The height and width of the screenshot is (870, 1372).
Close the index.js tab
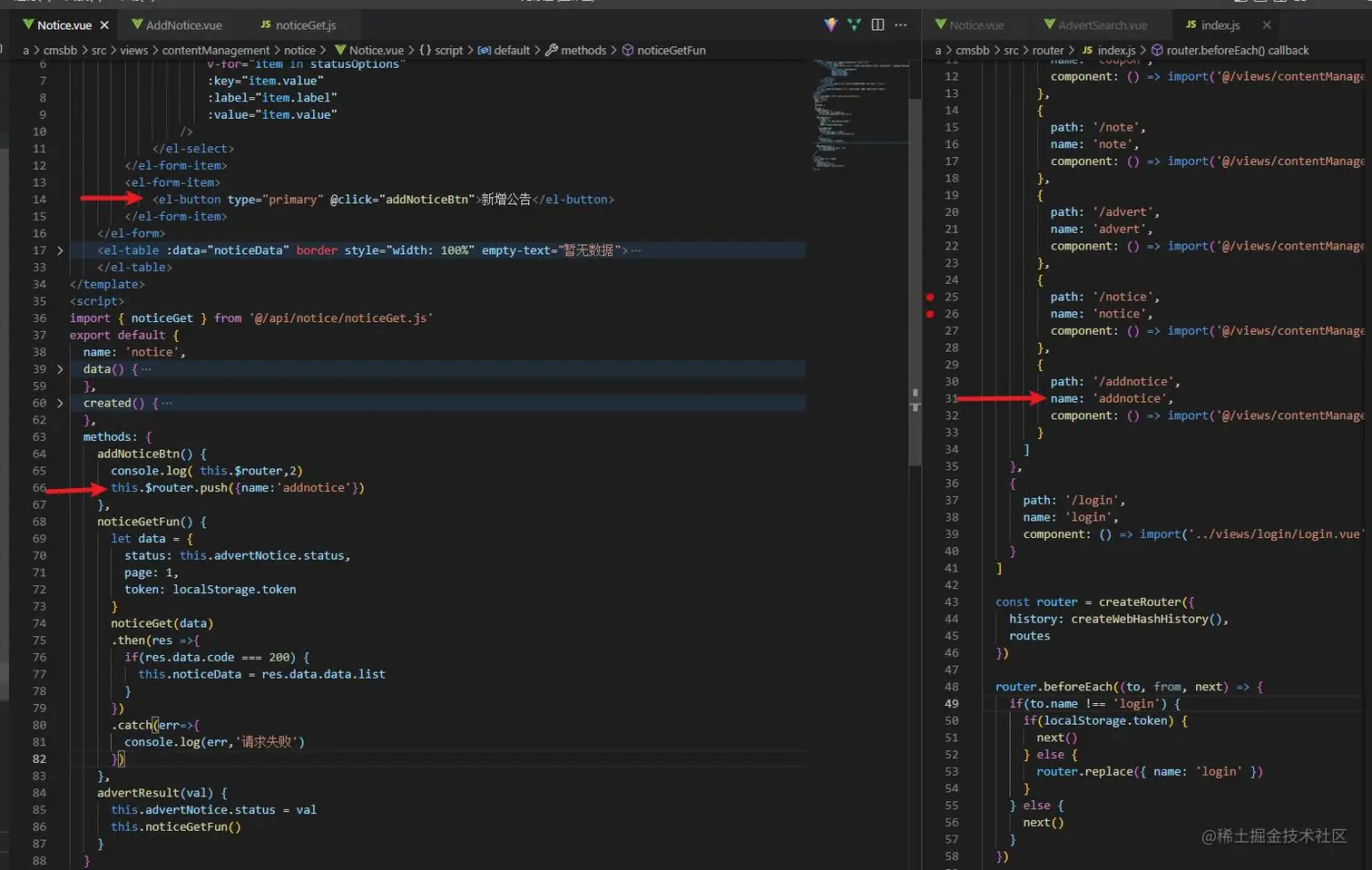(1267, 25)
